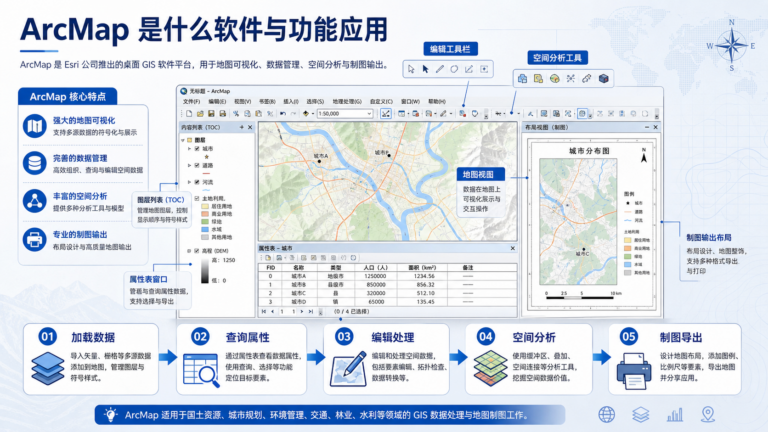Viewport: 768px width, 432px height.
Task: Open the 1:50,000 map scale dropdown
Action: [x=369, y=114]
